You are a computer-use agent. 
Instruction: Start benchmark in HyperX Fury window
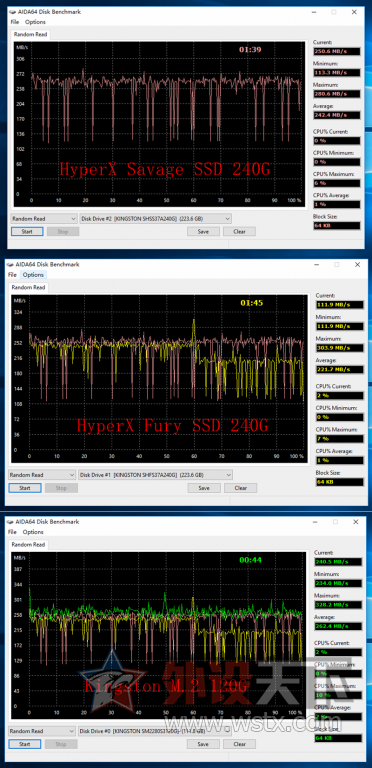click(x=25, y=488)
